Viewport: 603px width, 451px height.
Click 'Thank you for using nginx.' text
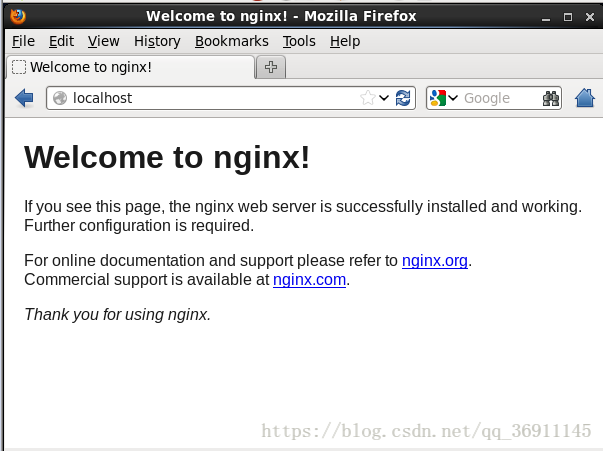click(x=117, y=315)
